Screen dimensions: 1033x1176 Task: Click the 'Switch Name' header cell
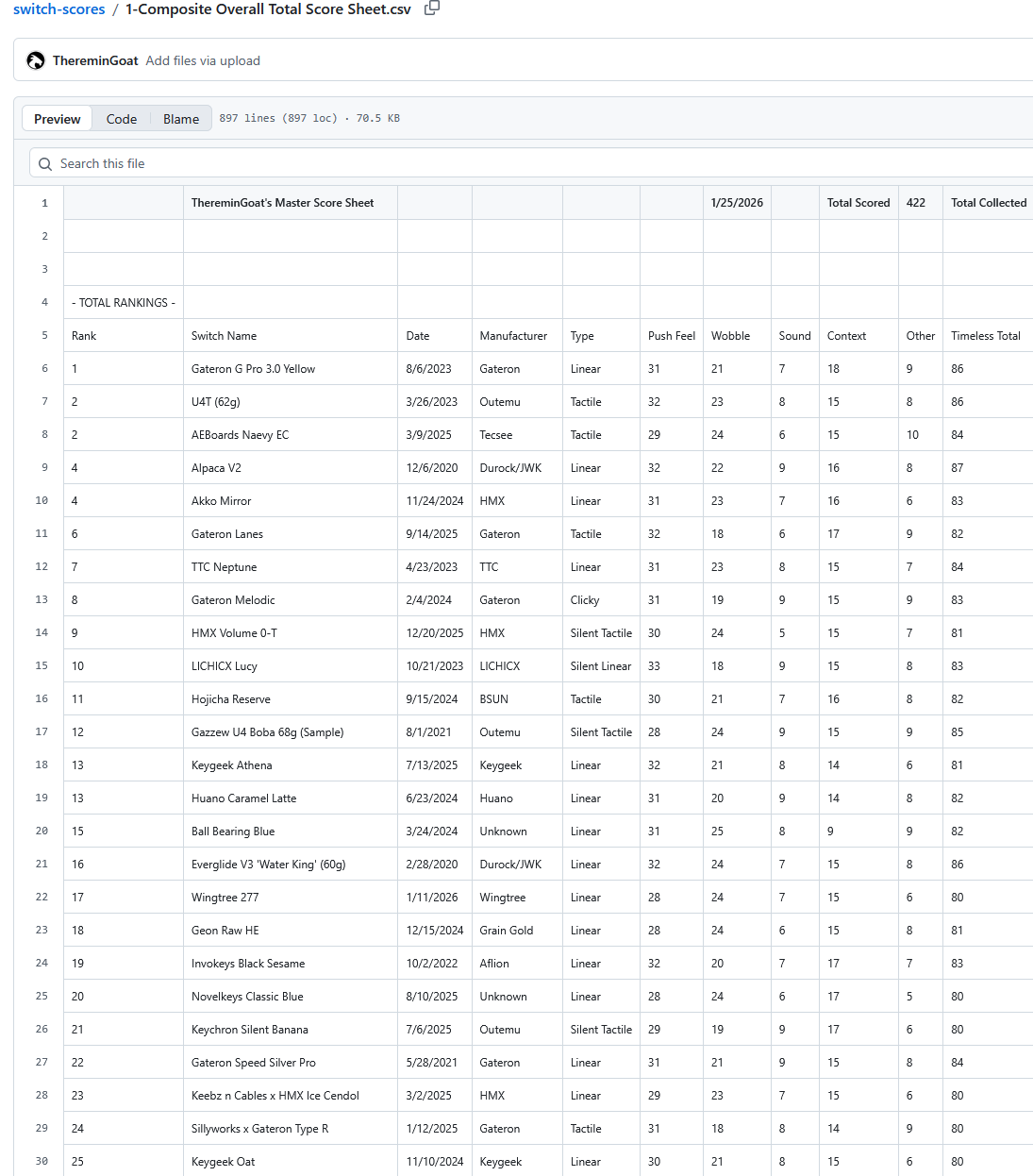(291, 335)
